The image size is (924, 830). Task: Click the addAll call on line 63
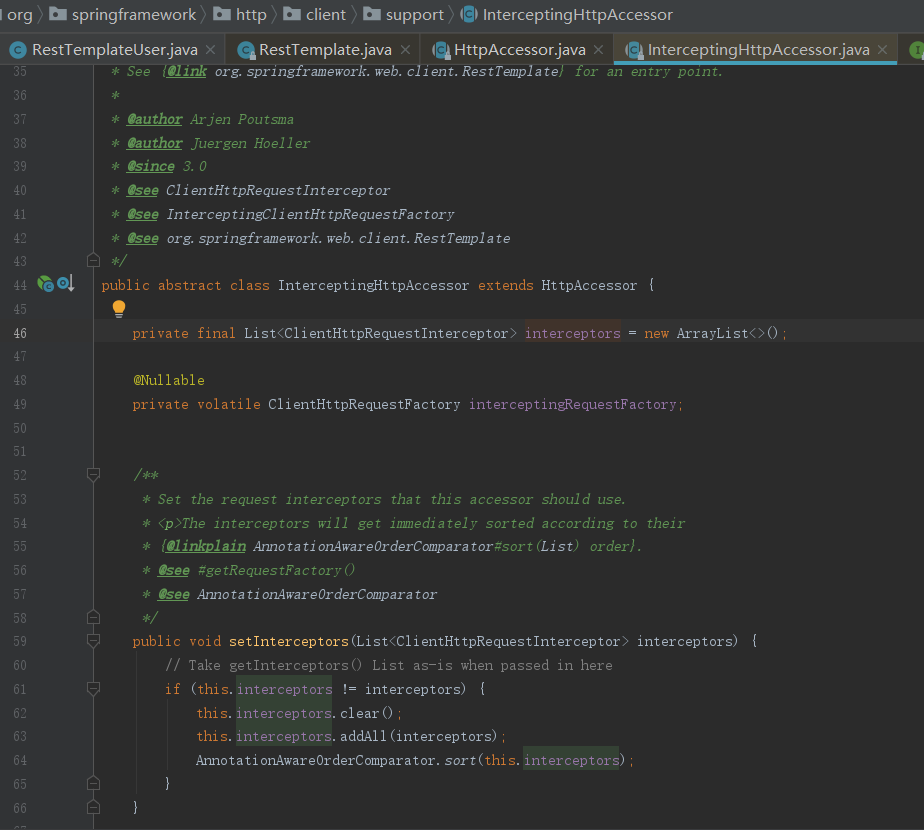click(x=364, y=736)
